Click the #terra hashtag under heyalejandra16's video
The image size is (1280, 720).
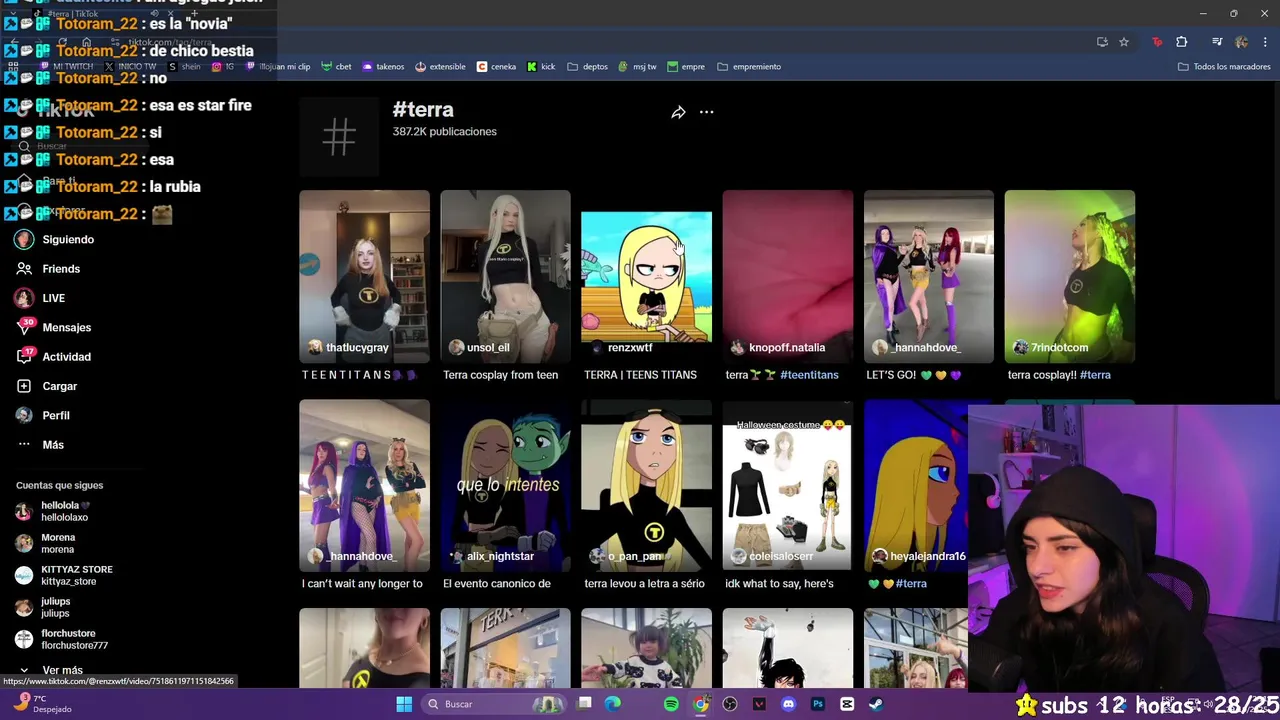911,584
